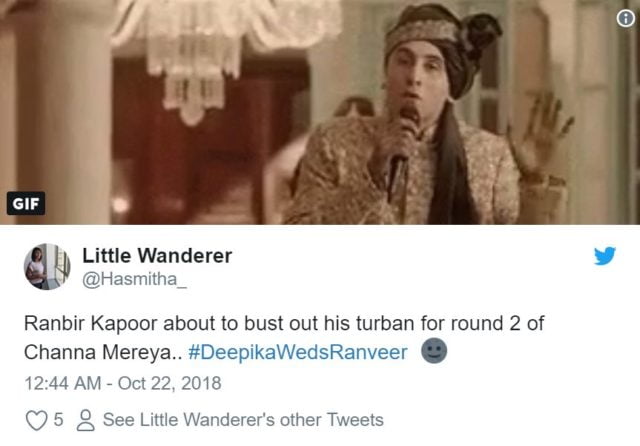
Task: Open Little Wanderer's profile picture
Action: (x=47, y=266)
